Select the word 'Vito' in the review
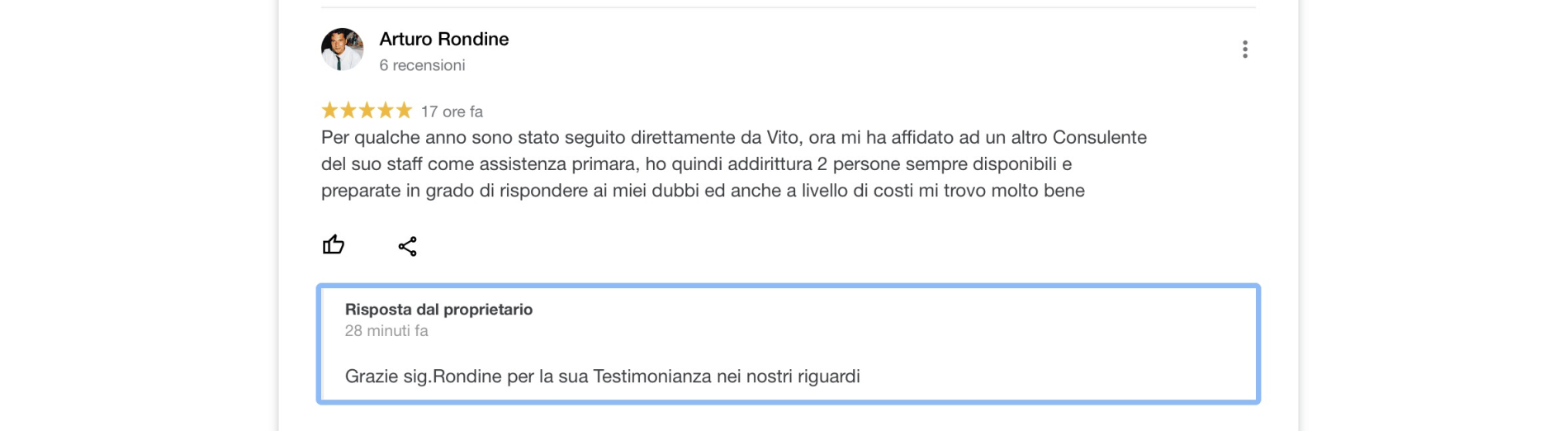The height and width of the screenshot is (431, 1568). tap(783, 137)
